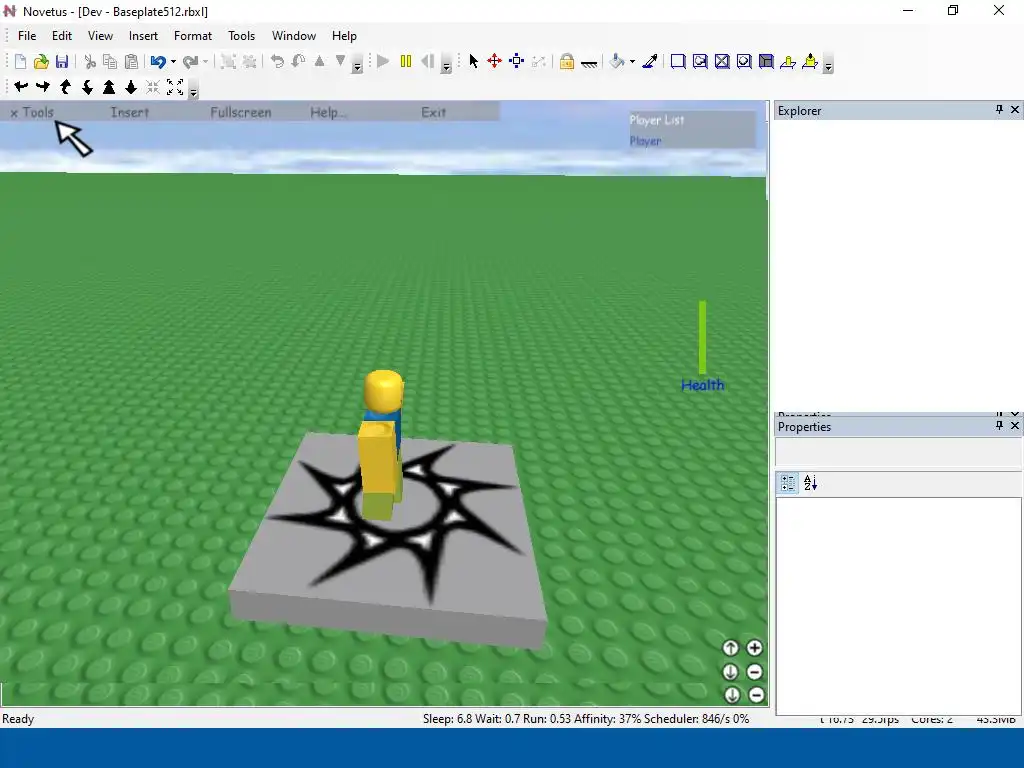Zoom camera out with down arrow
This screenshot has width=1024, height=768.
[131, 86]
